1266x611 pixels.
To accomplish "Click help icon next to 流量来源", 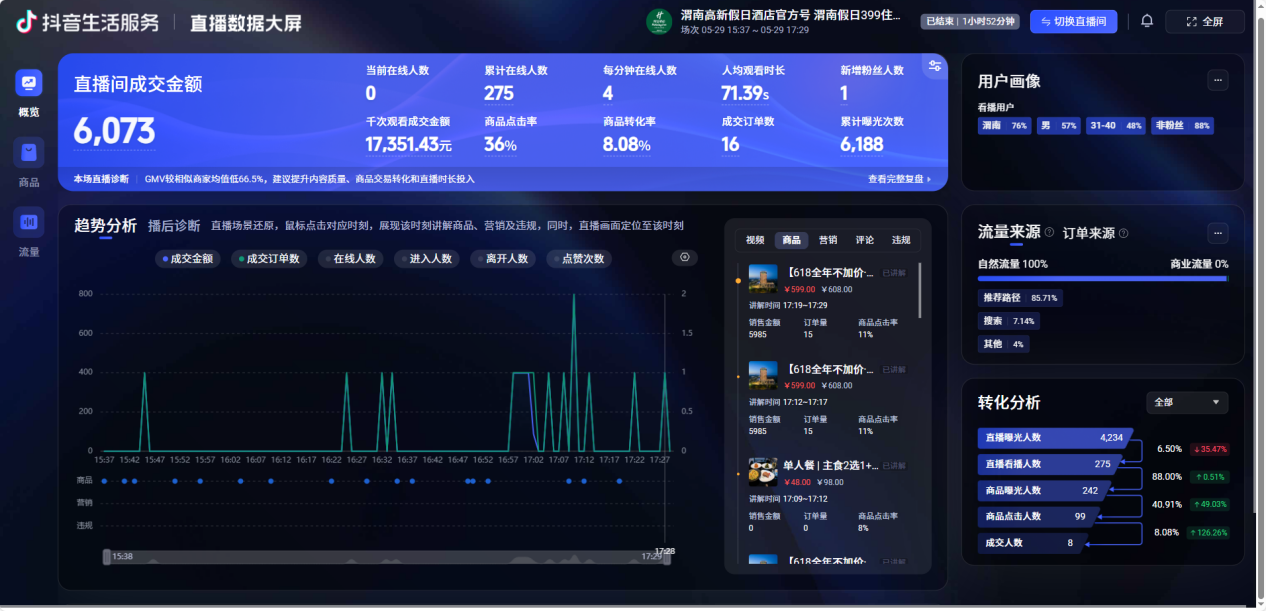I will point(1049,233).
